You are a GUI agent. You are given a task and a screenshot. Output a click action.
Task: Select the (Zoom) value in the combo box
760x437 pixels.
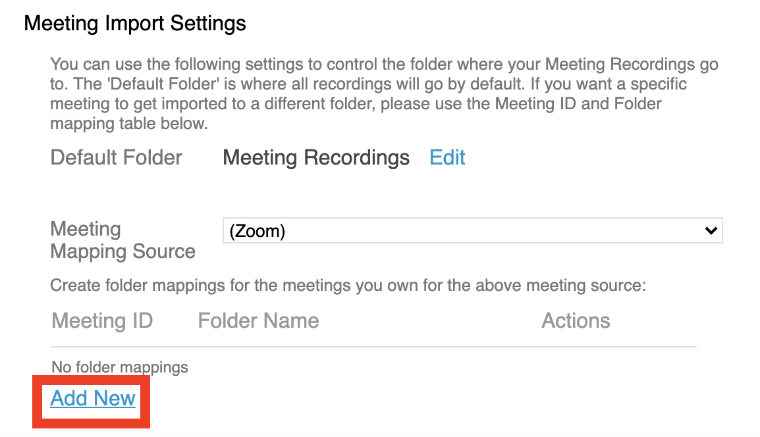[x=258, y=231]
